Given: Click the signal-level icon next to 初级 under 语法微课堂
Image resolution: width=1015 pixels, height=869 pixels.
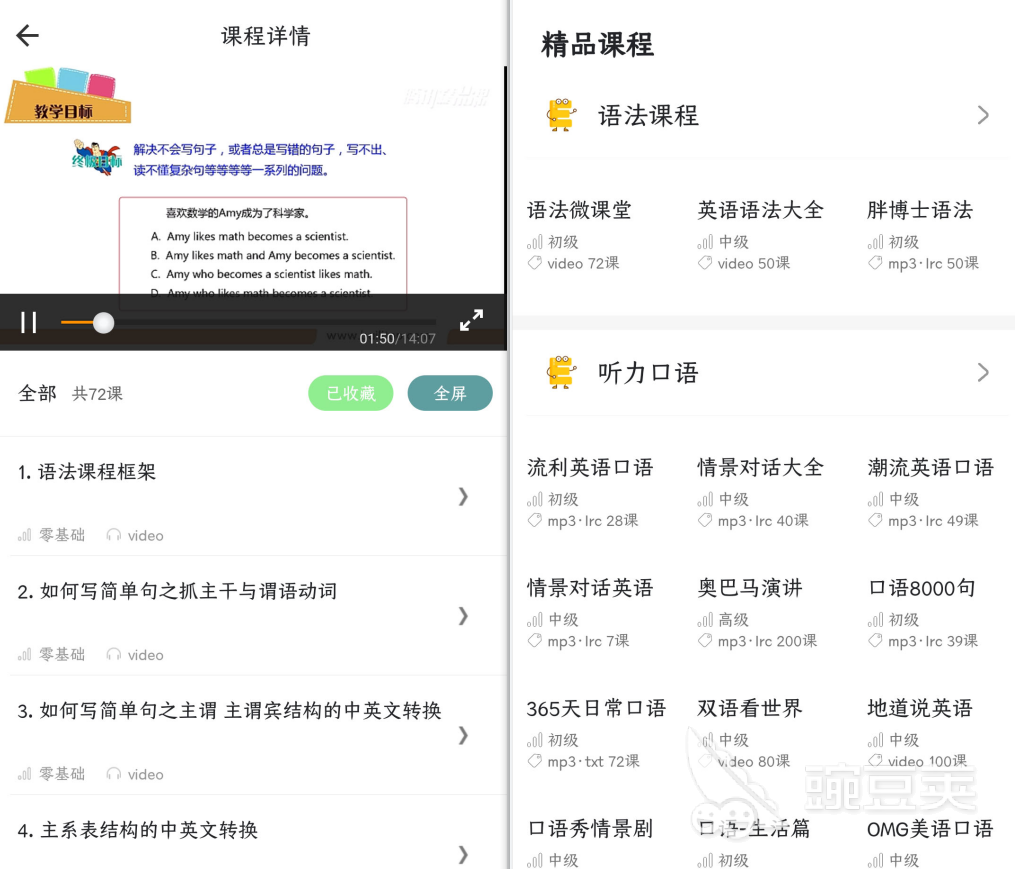Looking at the screenshot, I should point(534,242).
